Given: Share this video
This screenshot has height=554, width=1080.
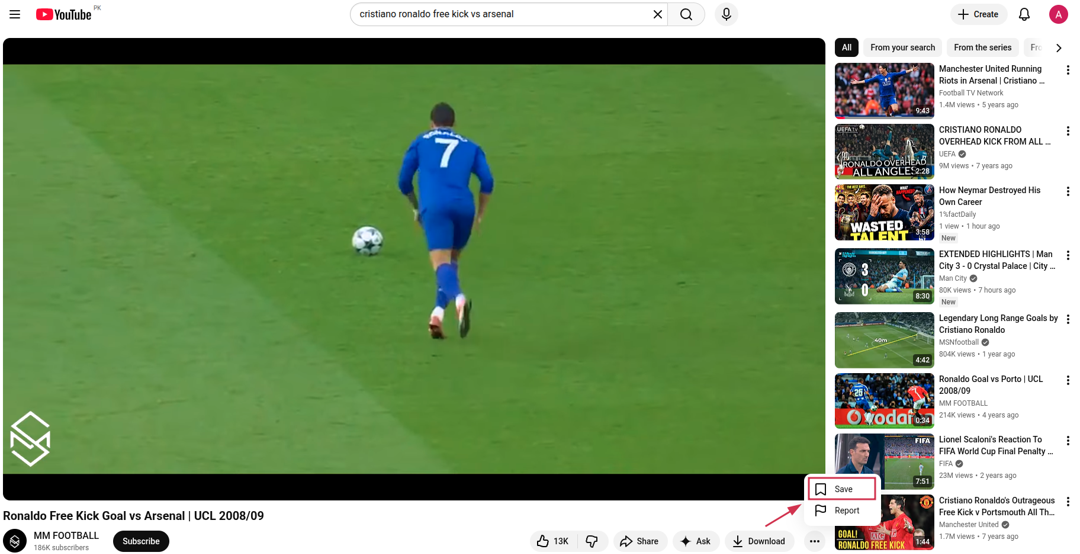Looking at the screenshot, I should [x=639, y=542].
